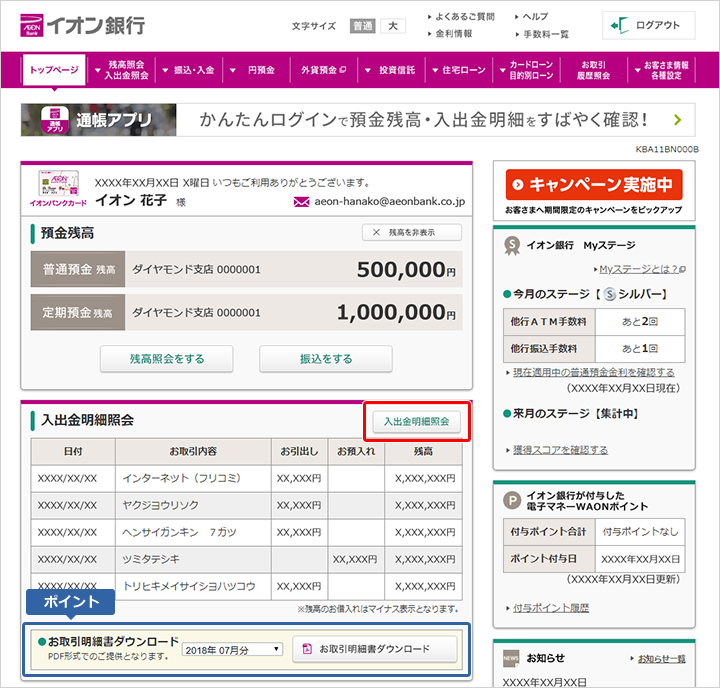Click the ヤクジヨウリソク transaction row
The height and width of the screenshot is (688, 720).
tap(247, 506)
